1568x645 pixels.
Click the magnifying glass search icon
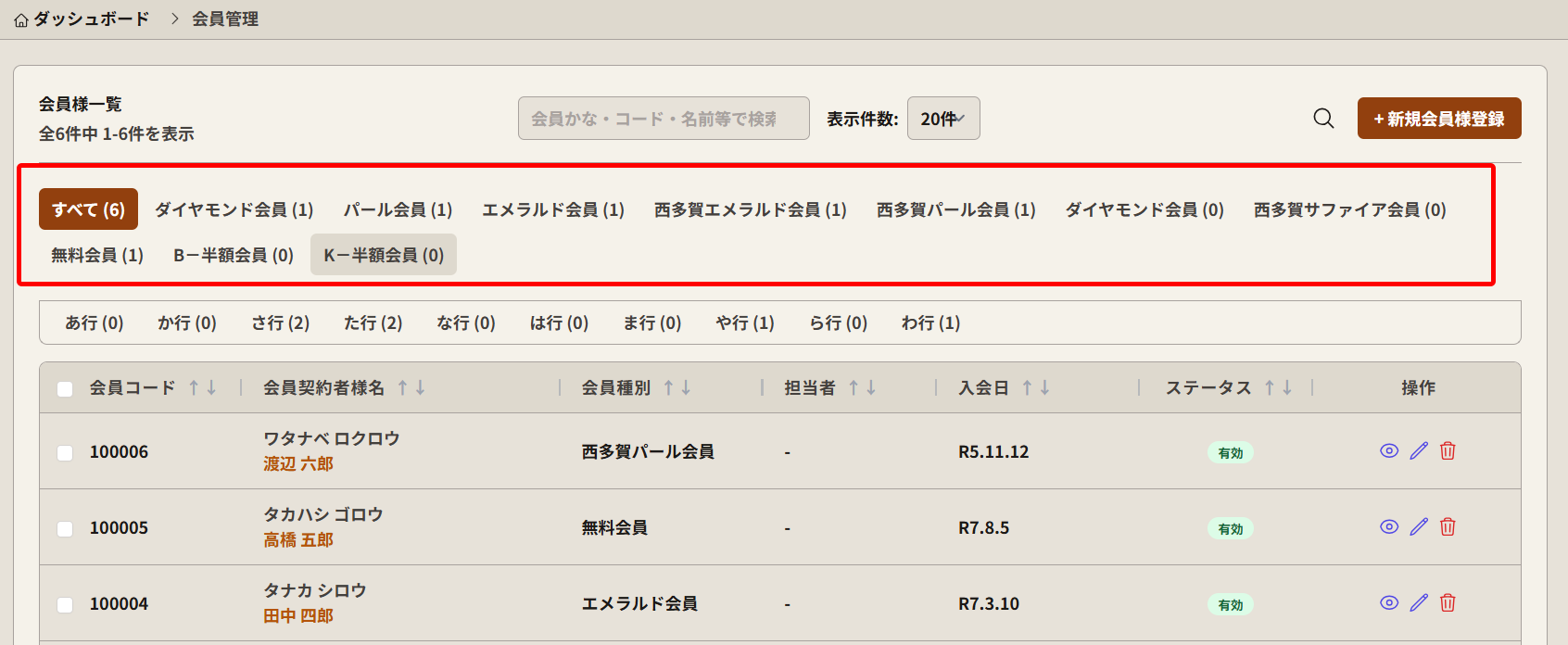coord(1323,119)
